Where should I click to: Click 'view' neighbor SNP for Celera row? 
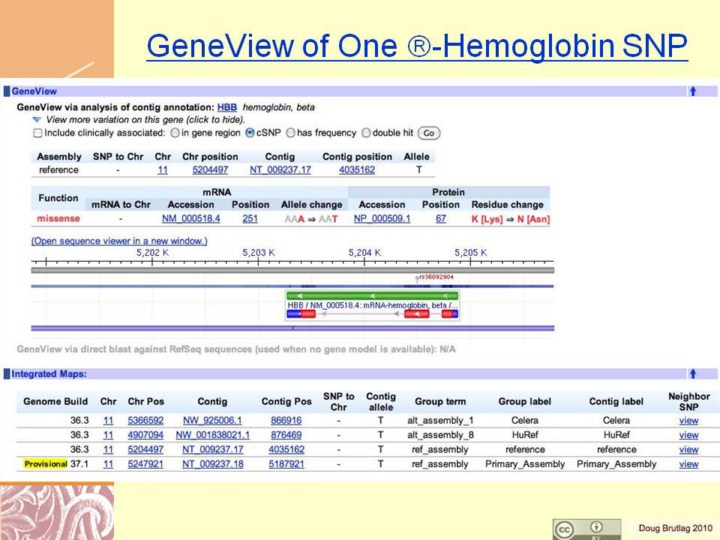pyautogui.click(x=688, y=421)
